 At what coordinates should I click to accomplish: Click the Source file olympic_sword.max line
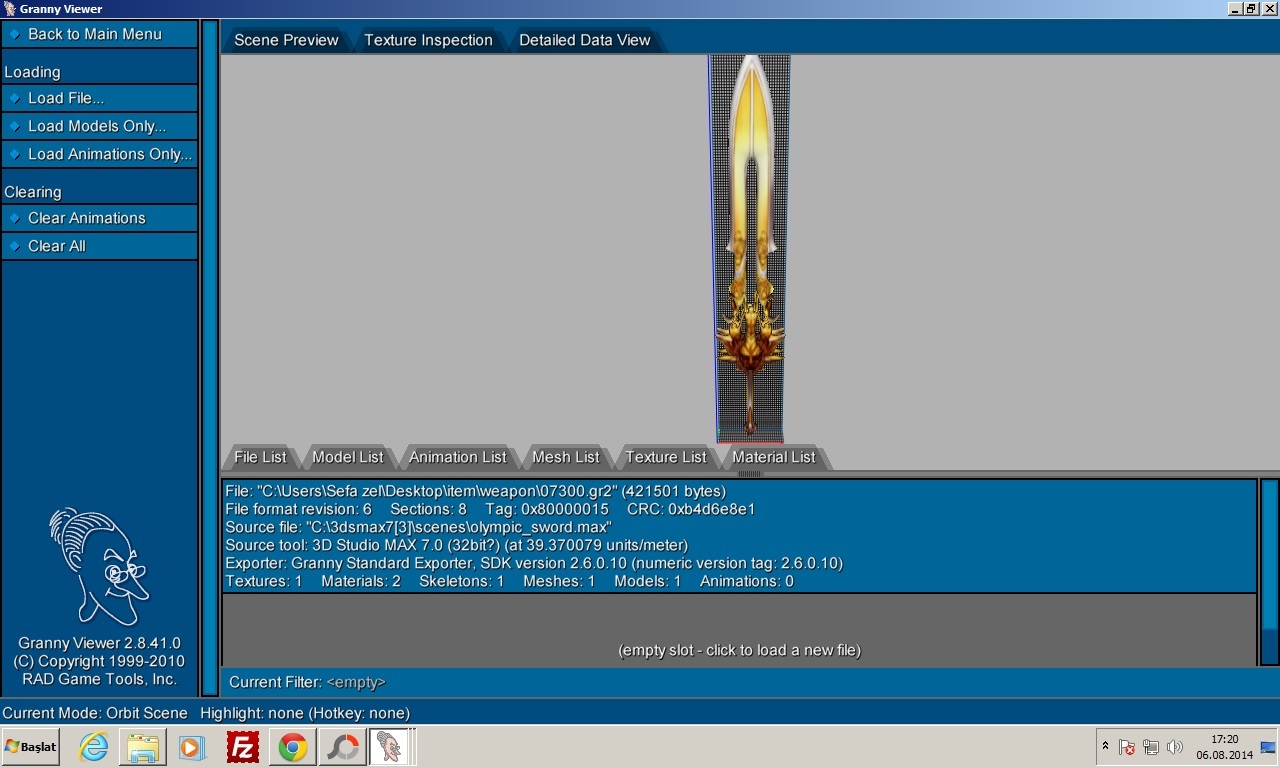click(418, 527)
